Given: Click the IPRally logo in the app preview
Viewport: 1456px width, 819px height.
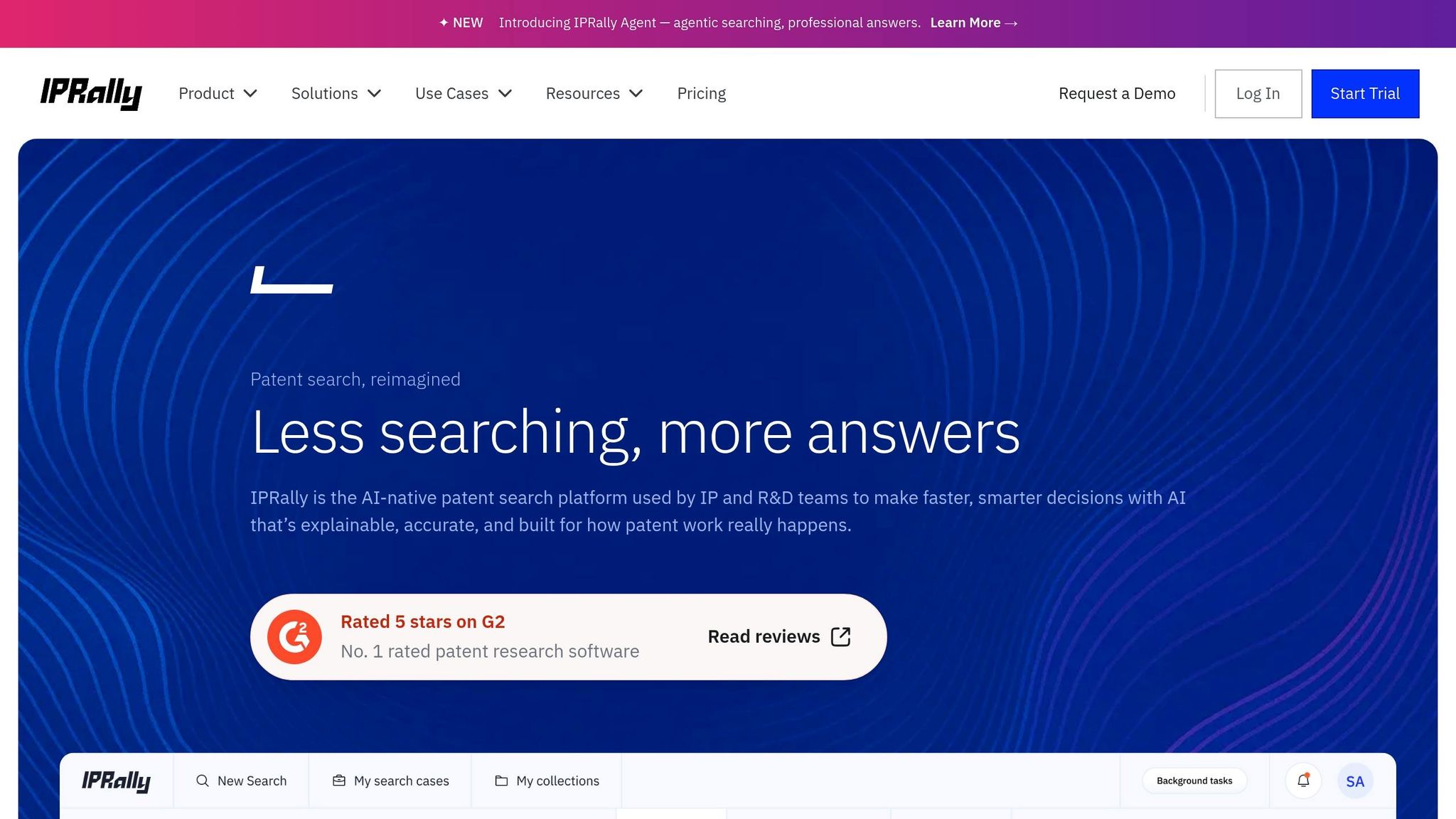Looking at the screenshot, I should [116, 781].
